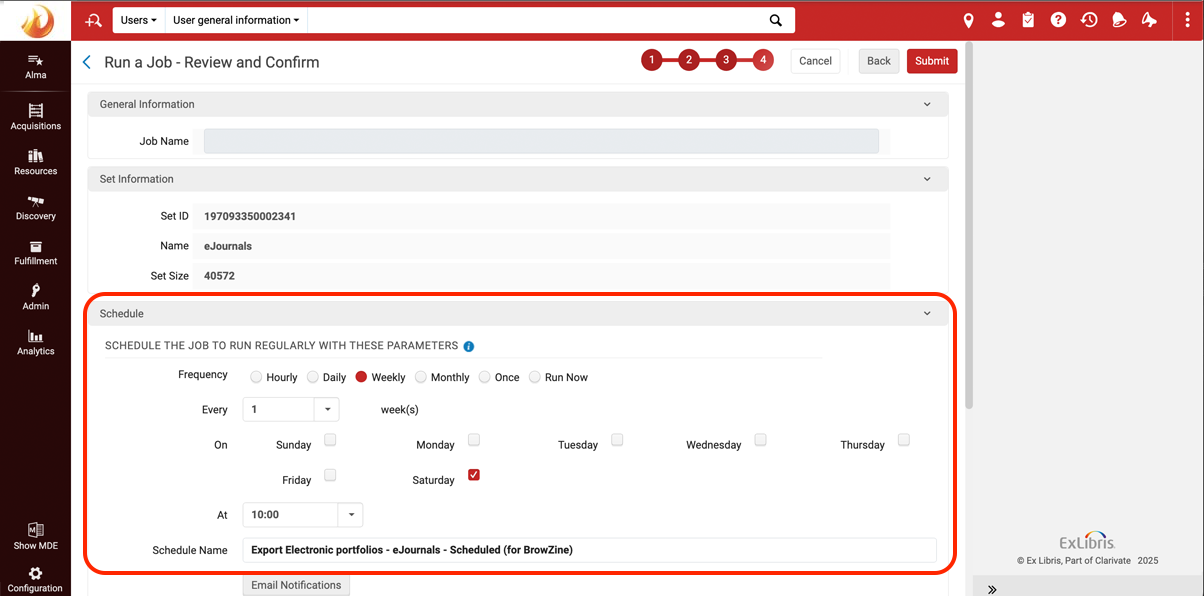This screenshot has width=1204, height=596.
Task: Check the Monday checkbox
Action: click(474, 440)
